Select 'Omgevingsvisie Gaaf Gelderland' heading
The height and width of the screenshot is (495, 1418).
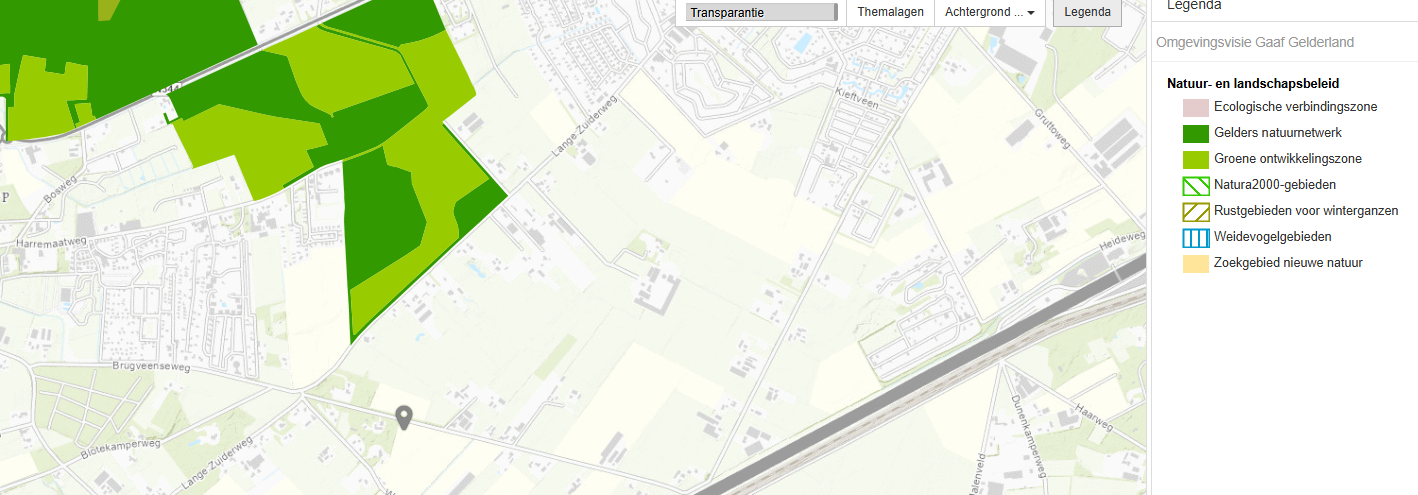tap(1254, 43)
